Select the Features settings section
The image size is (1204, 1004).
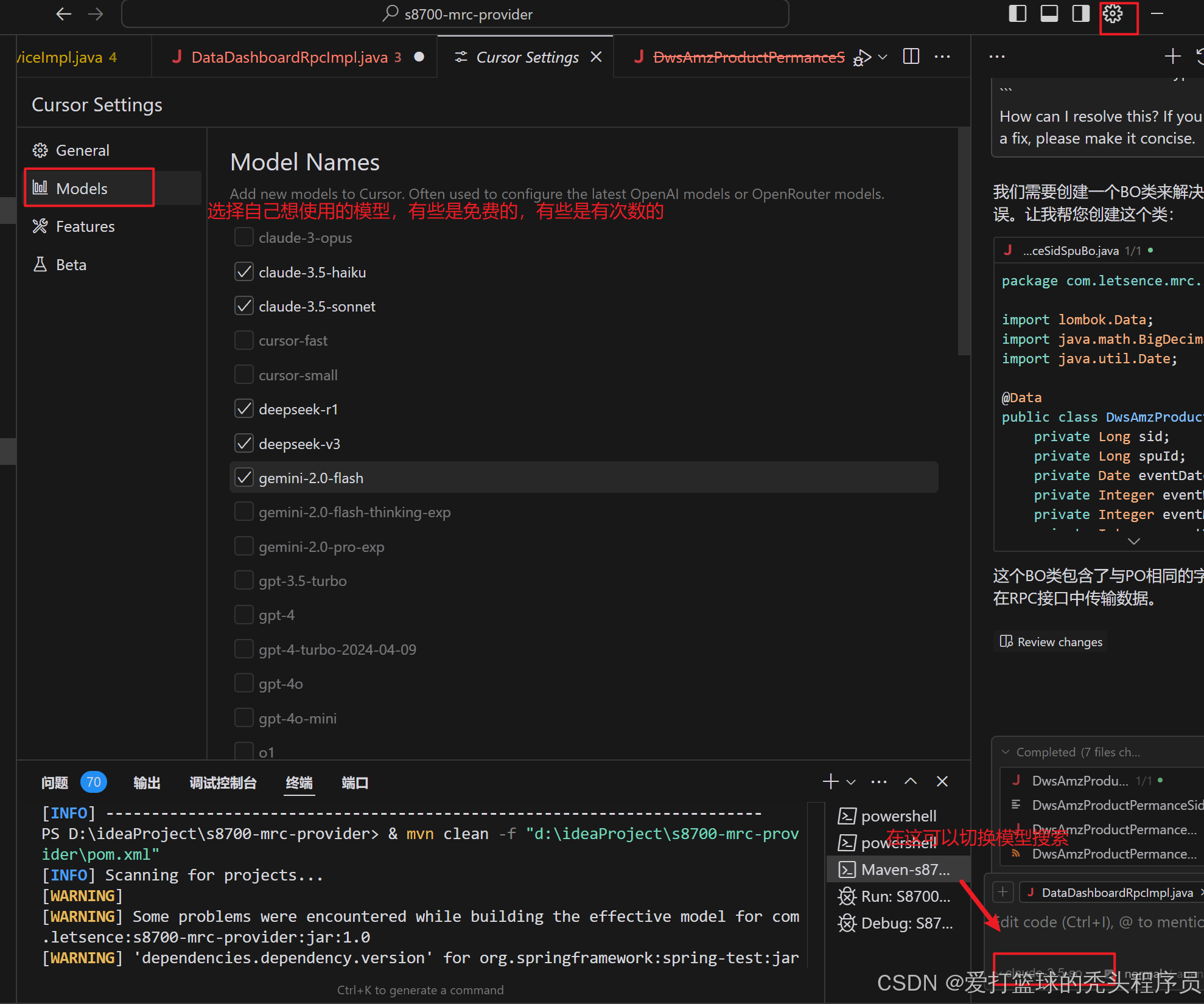coord(85,226)
